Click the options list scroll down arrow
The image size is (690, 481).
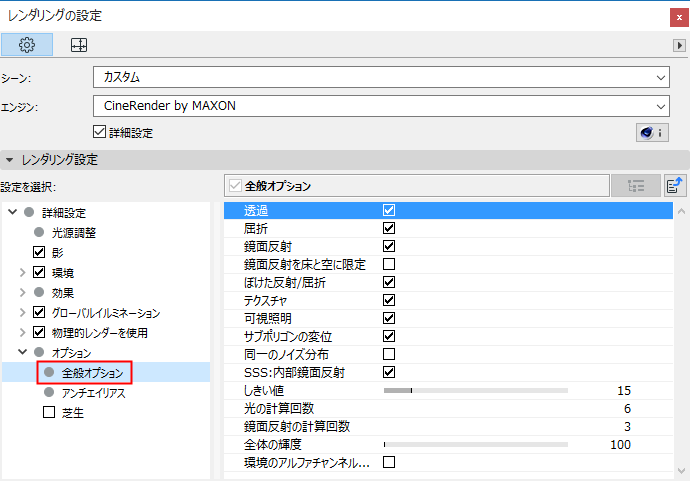681,471
